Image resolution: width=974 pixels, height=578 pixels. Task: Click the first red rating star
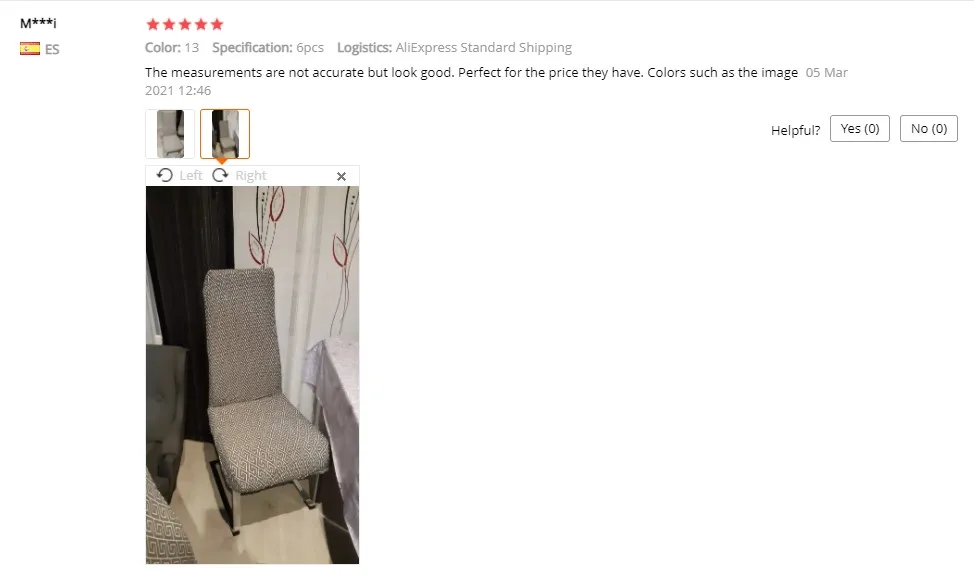tap(152, 24)
